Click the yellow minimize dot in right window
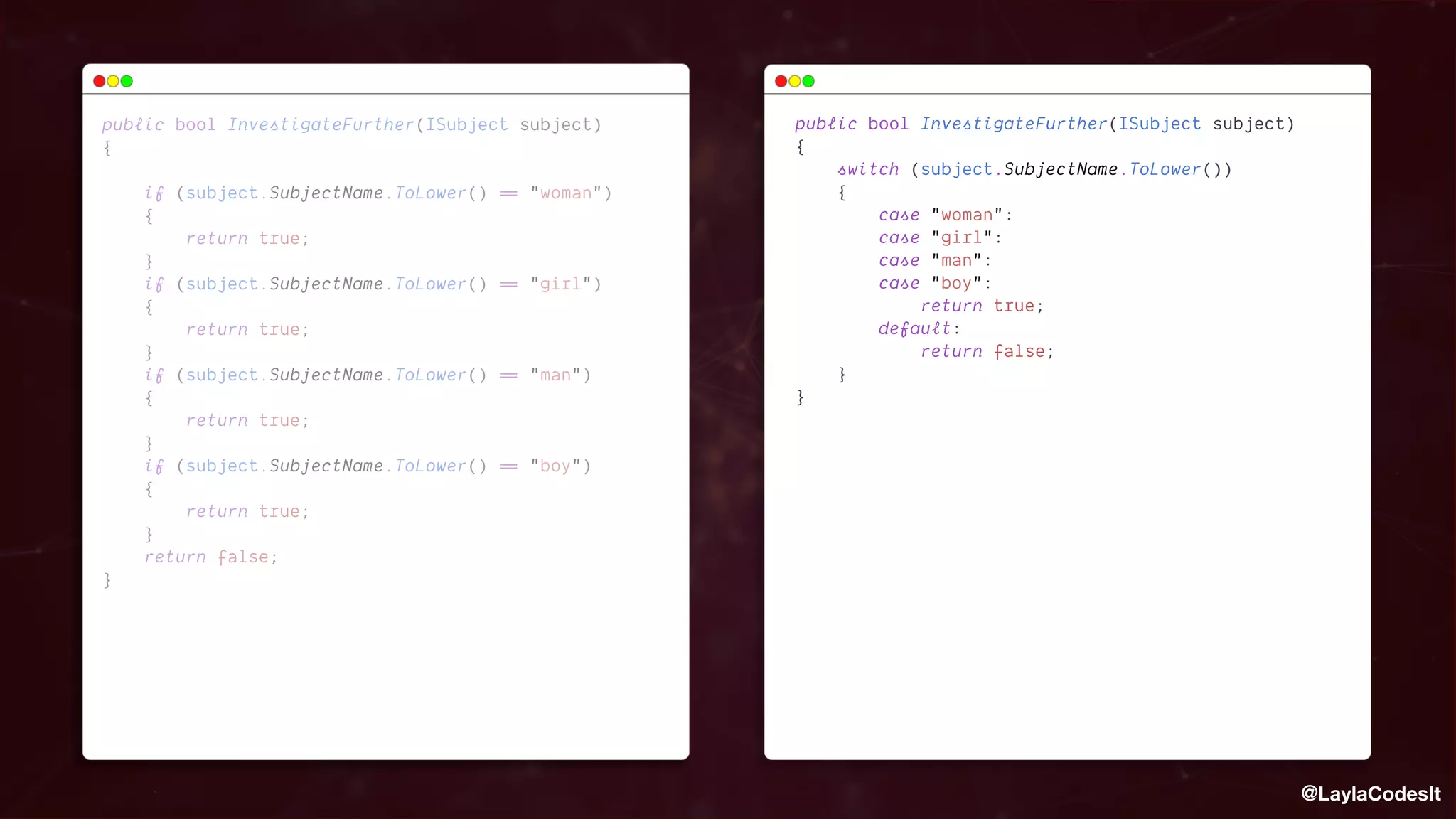The height and width of the screenshot is (819, 1456). [795, 81]
